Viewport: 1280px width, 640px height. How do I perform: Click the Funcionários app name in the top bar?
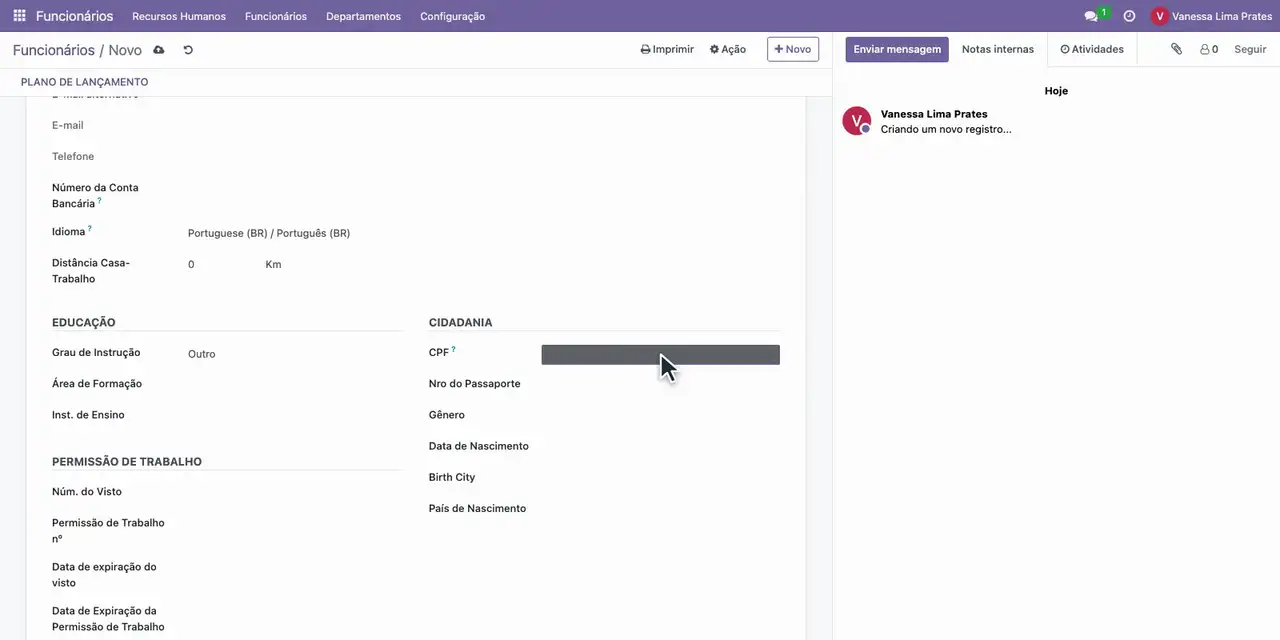coord(75,16)
